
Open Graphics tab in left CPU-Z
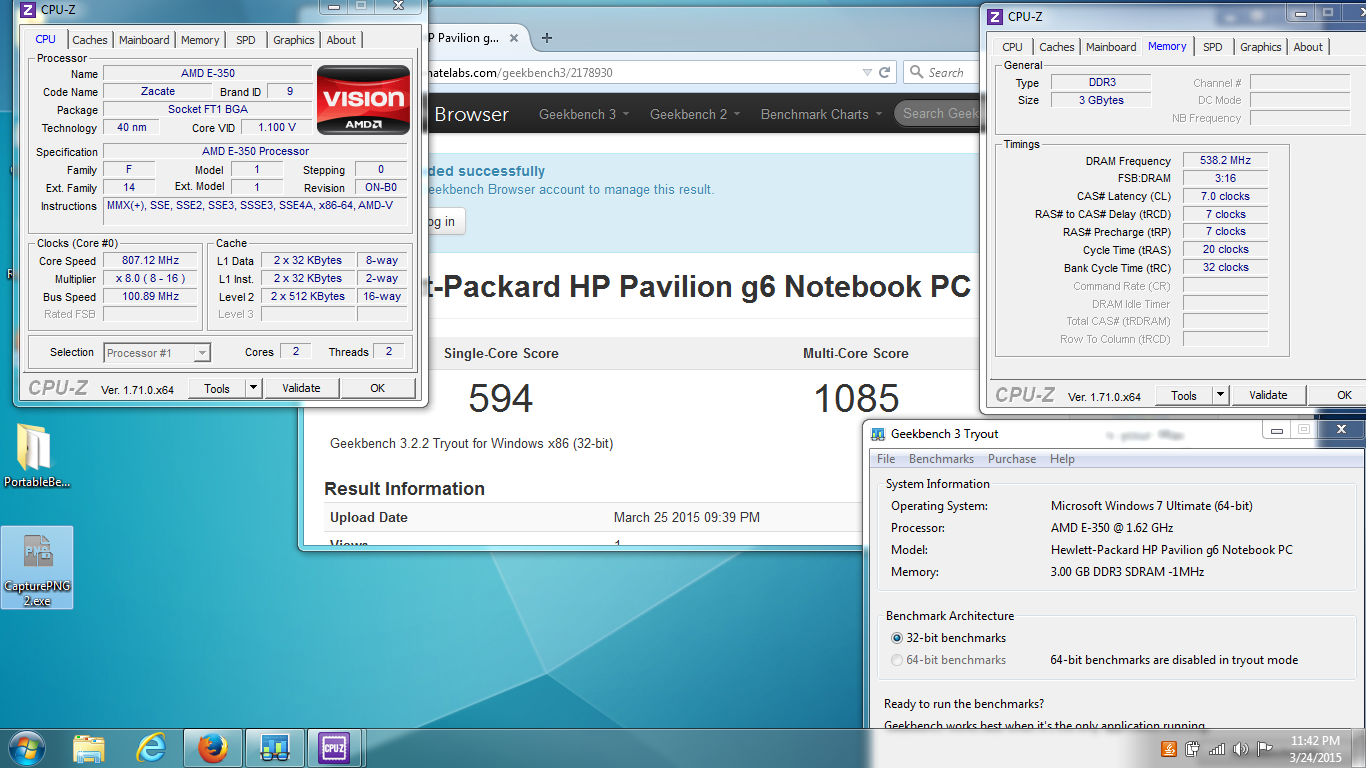(294, 40)
